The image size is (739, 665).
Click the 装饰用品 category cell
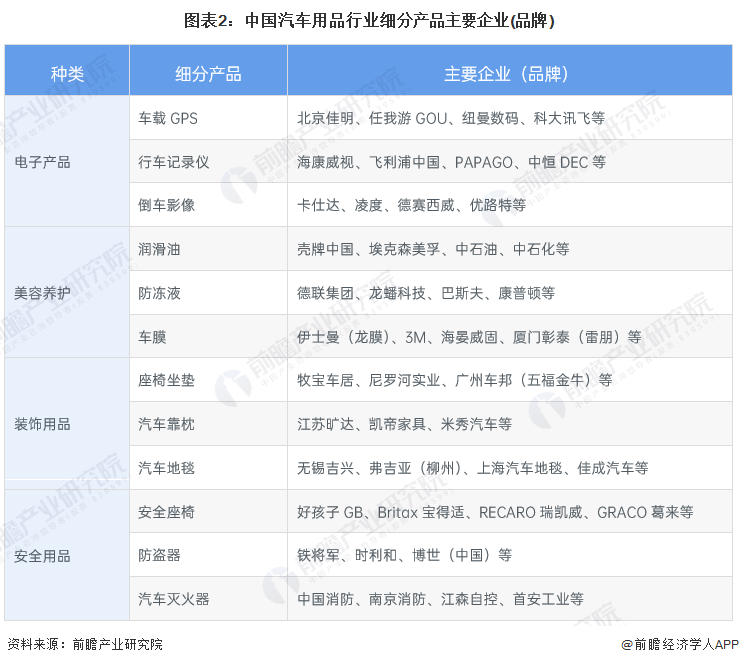43,424
